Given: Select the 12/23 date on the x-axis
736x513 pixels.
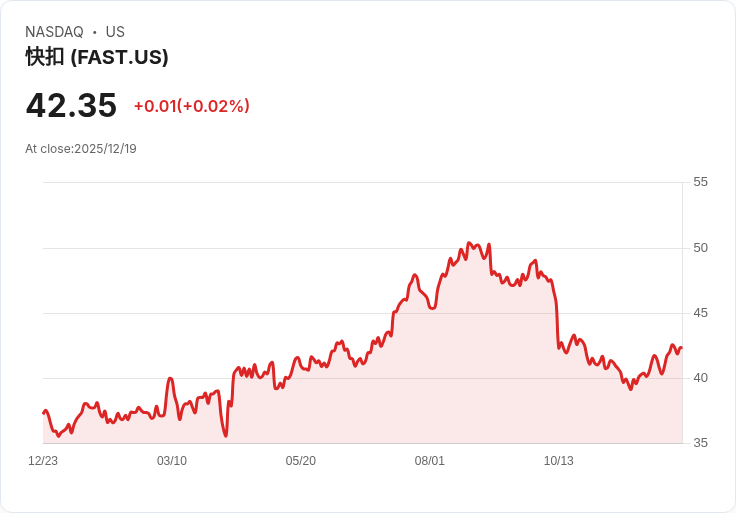Looking at the screenshot, I should (43, 461).
